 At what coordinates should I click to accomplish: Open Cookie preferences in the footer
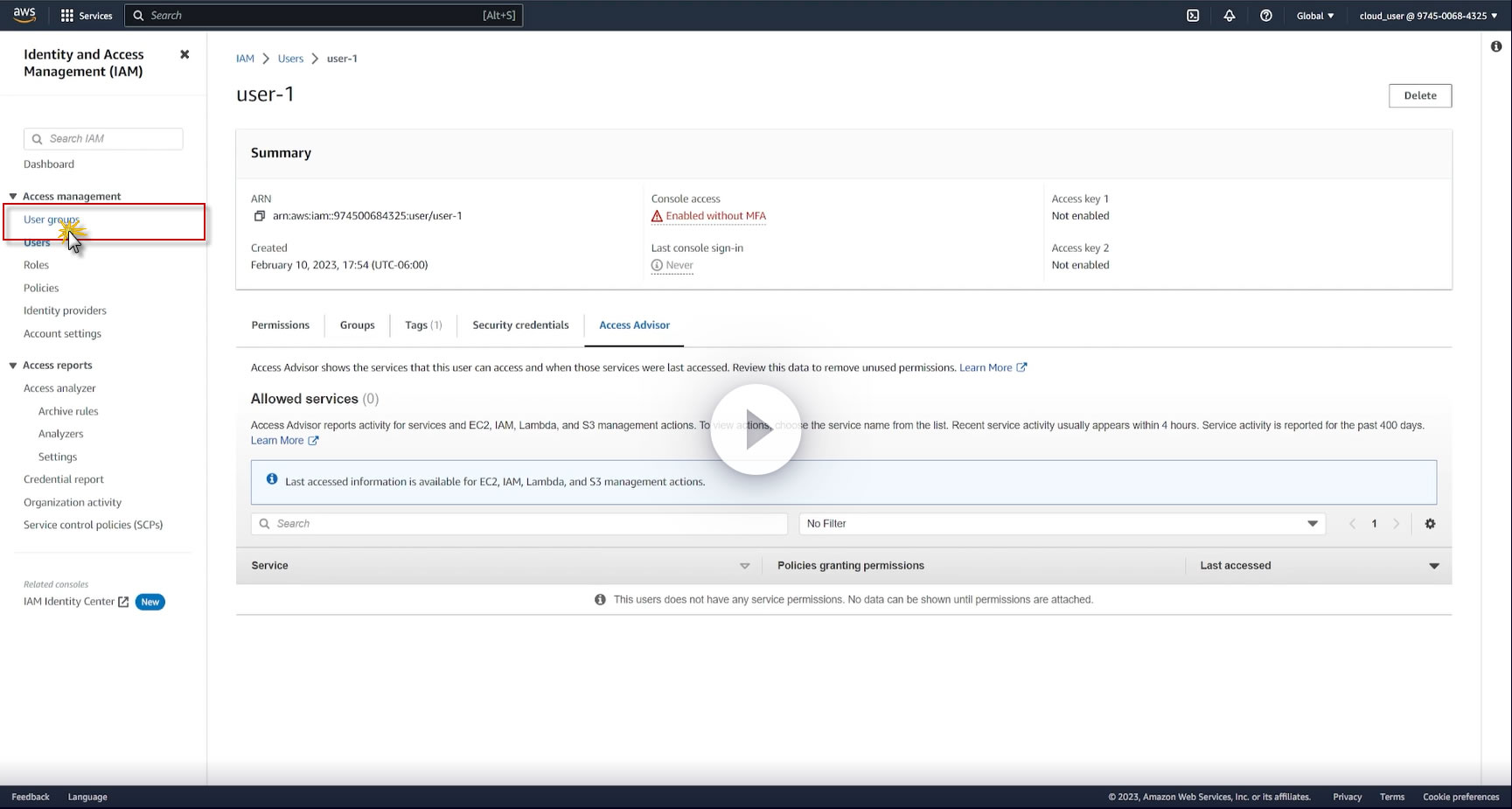1461,797
